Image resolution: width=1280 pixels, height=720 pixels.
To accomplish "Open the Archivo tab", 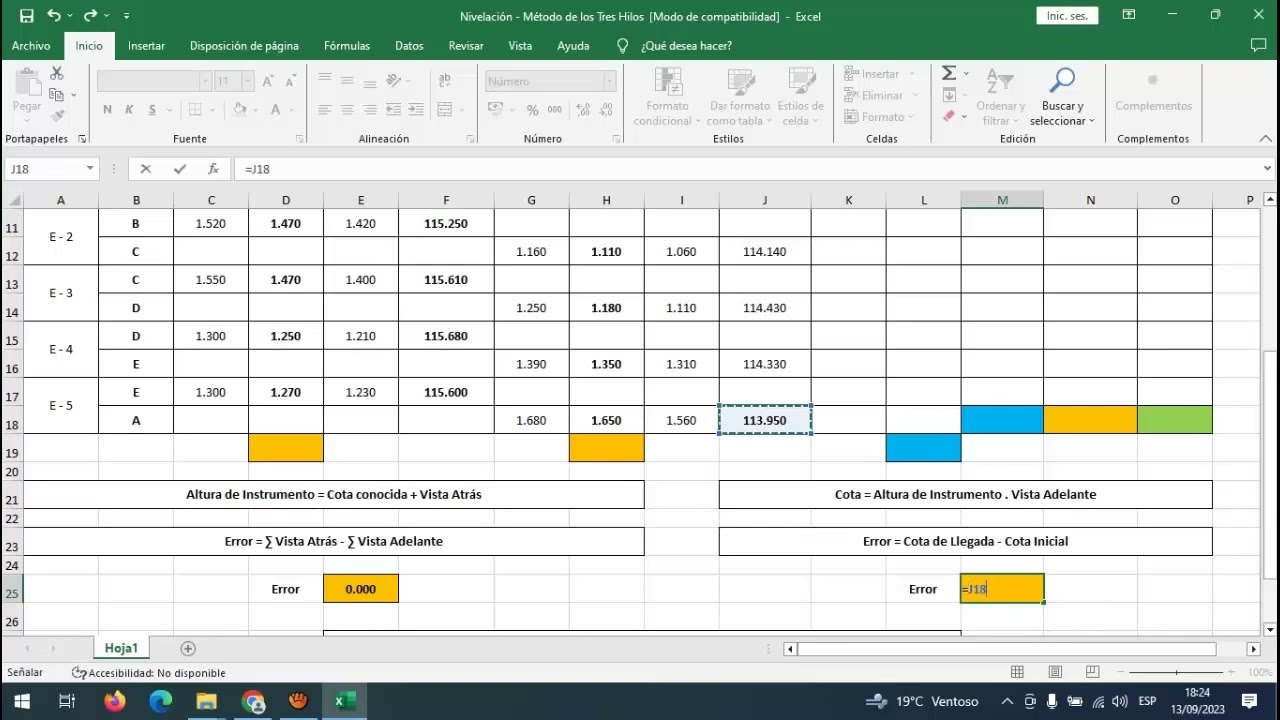I will [31, 45].
